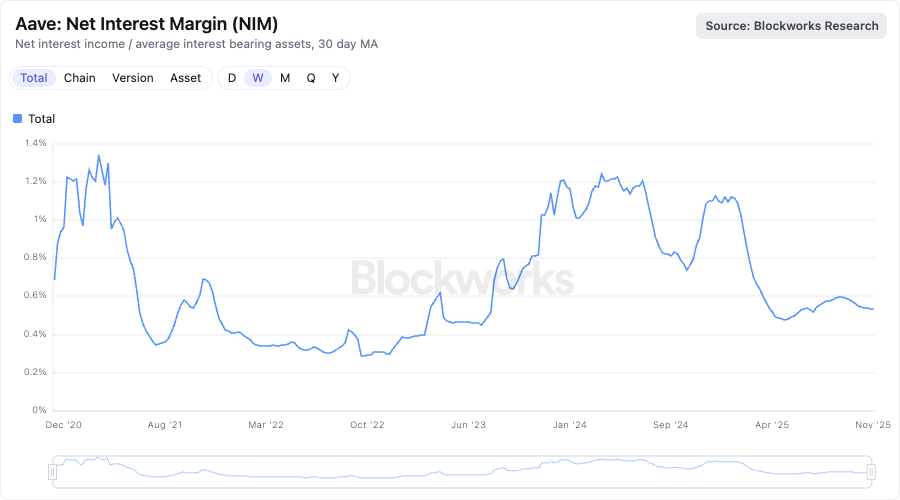Click the Jun '23 x-axis label
Screen dimensions: 900x500
click(468, 425)
